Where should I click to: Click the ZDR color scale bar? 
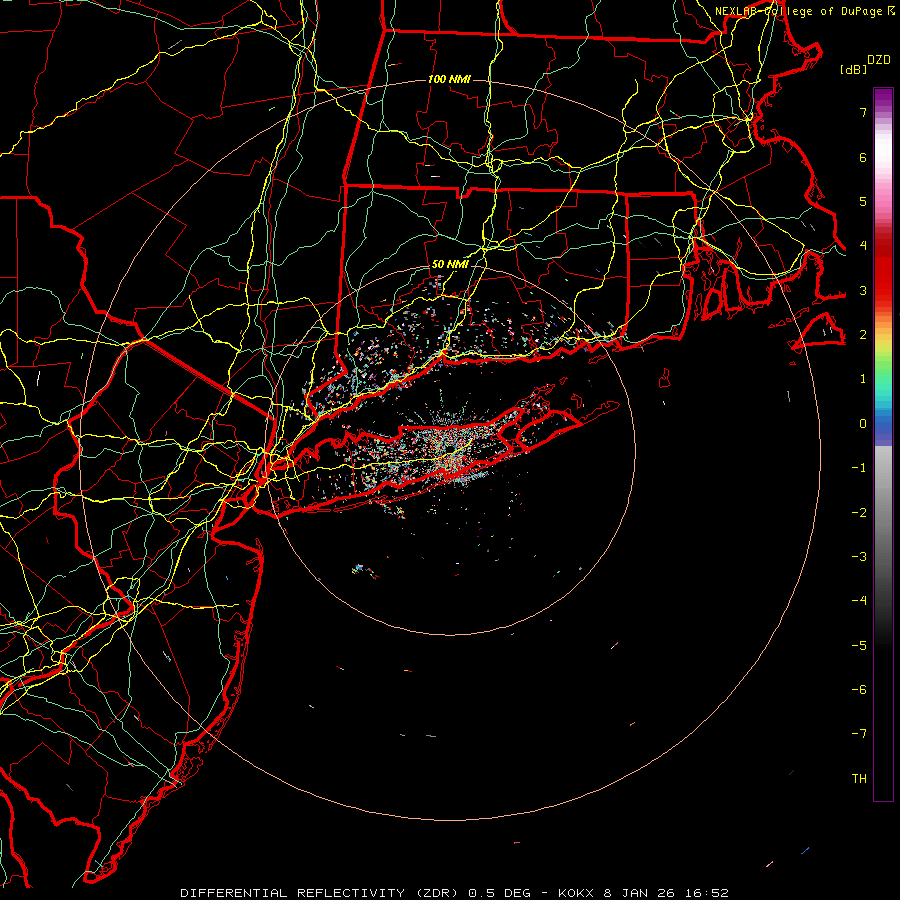883,444
